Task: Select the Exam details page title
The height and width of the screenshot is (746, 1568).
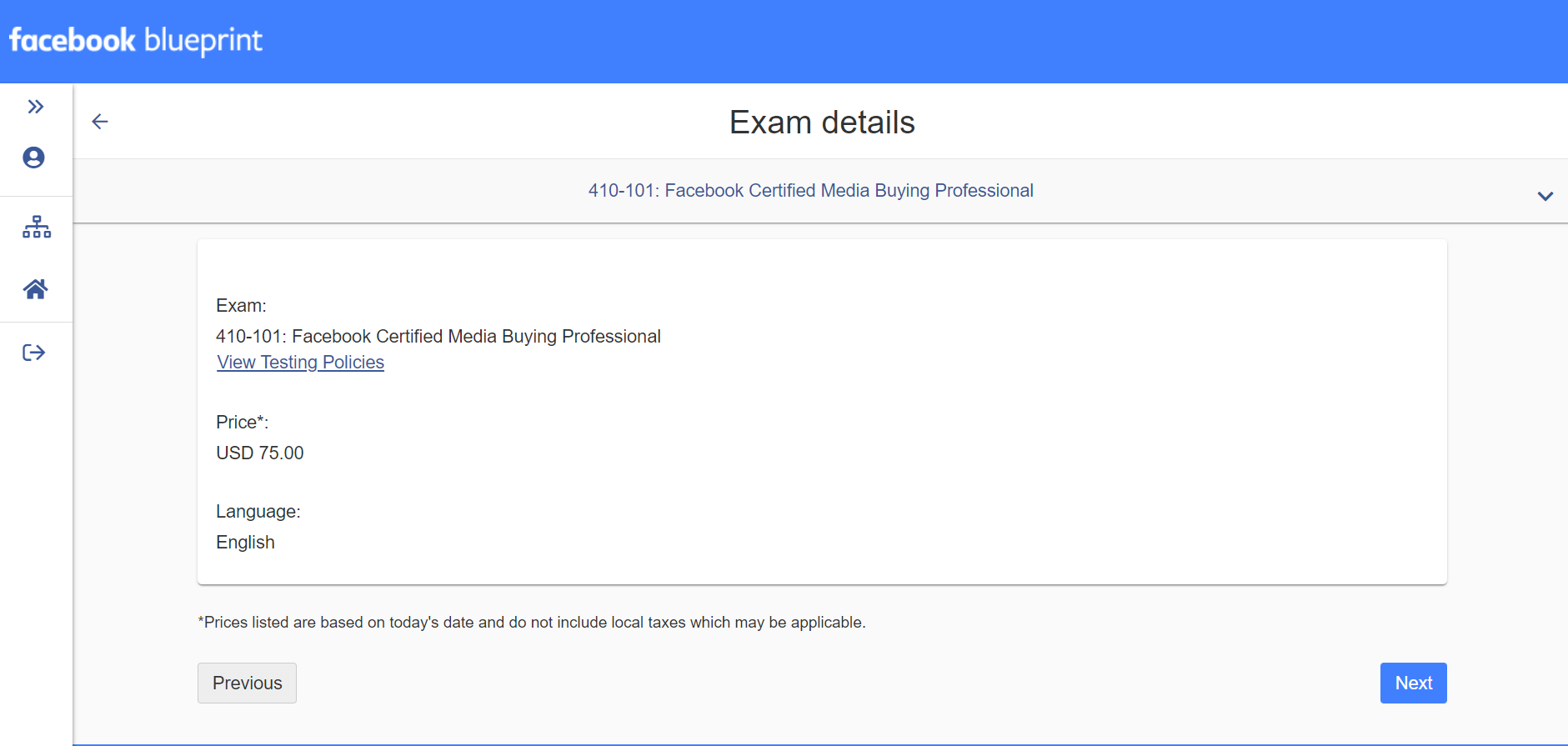Action: (822, 123)
